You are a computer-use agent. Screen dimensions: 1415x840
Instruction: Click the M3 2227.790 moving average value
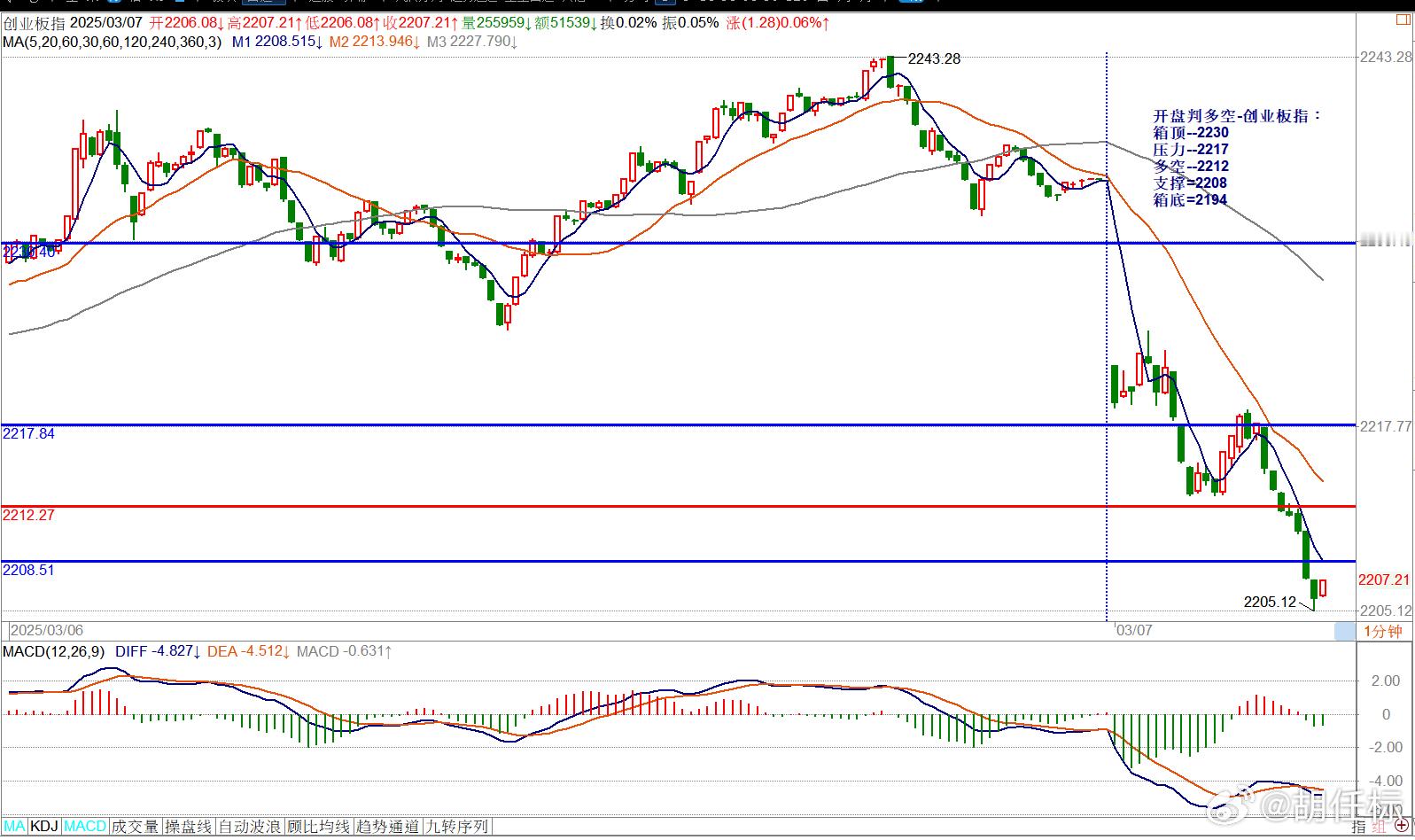(x=471, y=41)
